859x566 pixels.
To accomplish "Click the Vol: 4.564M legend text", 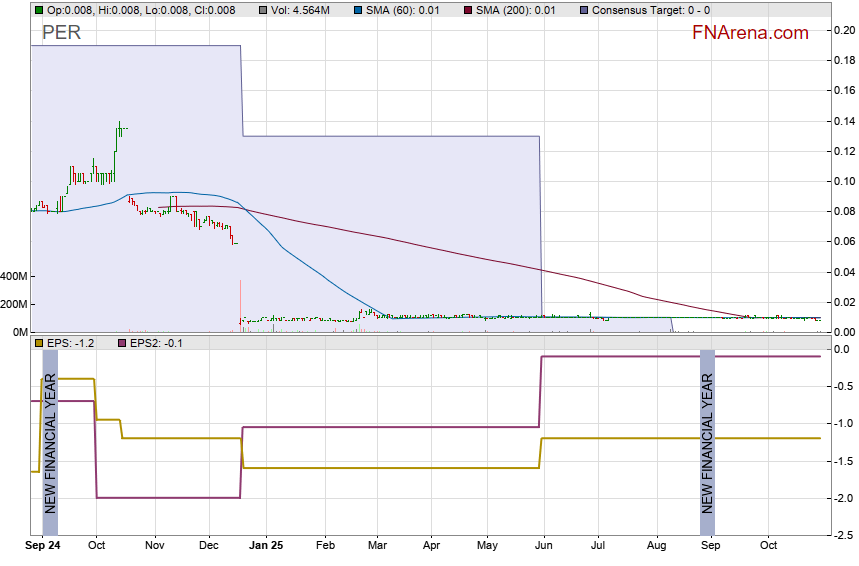I will (300, 10).
